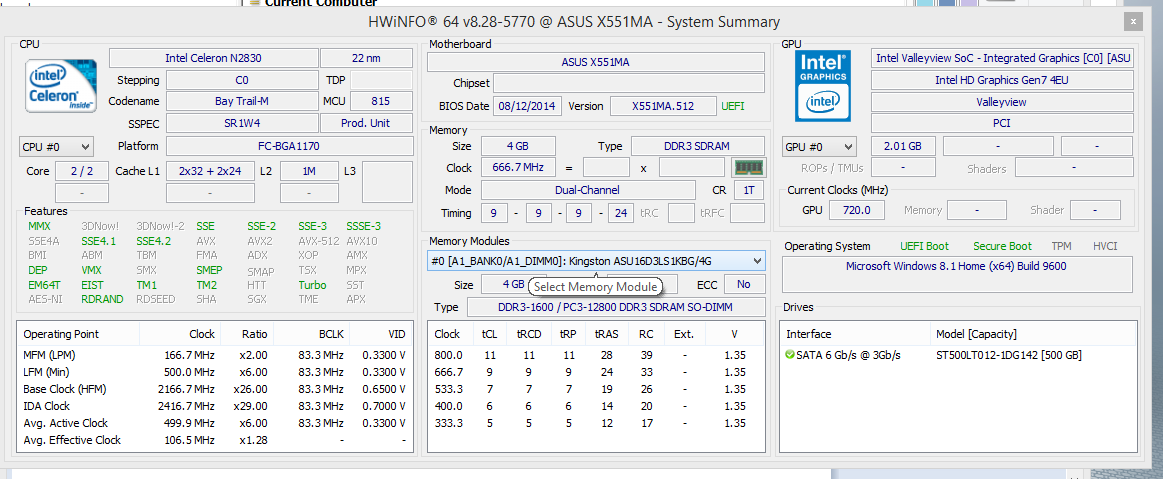
Task: Click the ST500LT012-1DG142 drive entry
Action: (1009, 355)
